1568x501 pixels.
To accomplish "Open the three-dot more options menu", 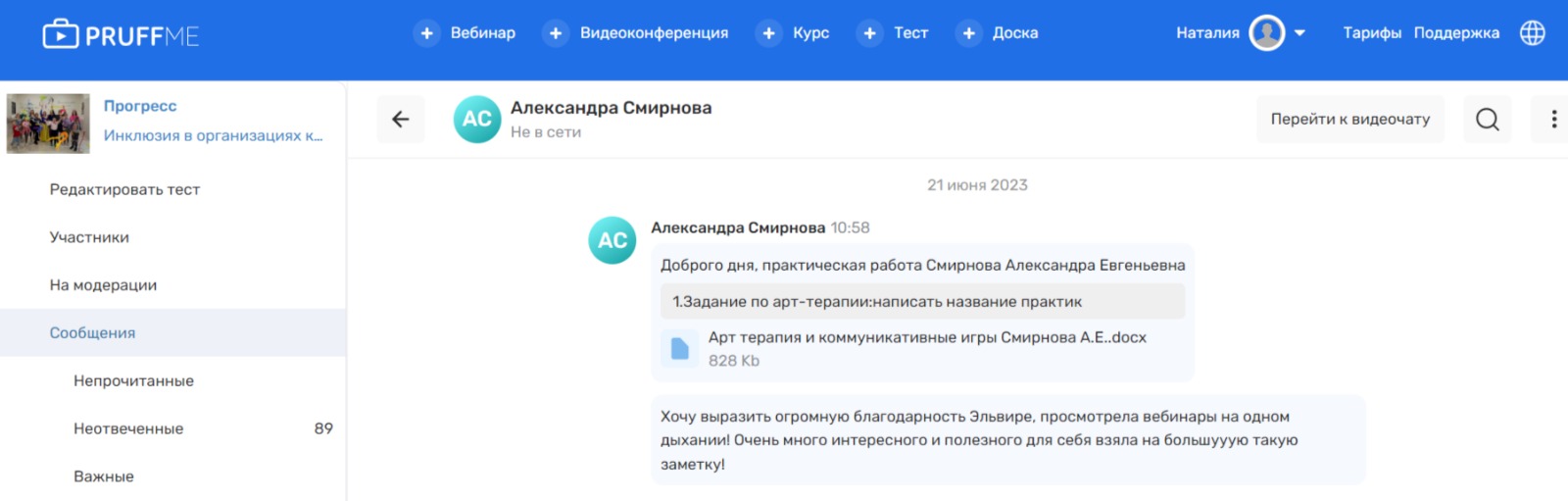I will (x=1553, y=120).
